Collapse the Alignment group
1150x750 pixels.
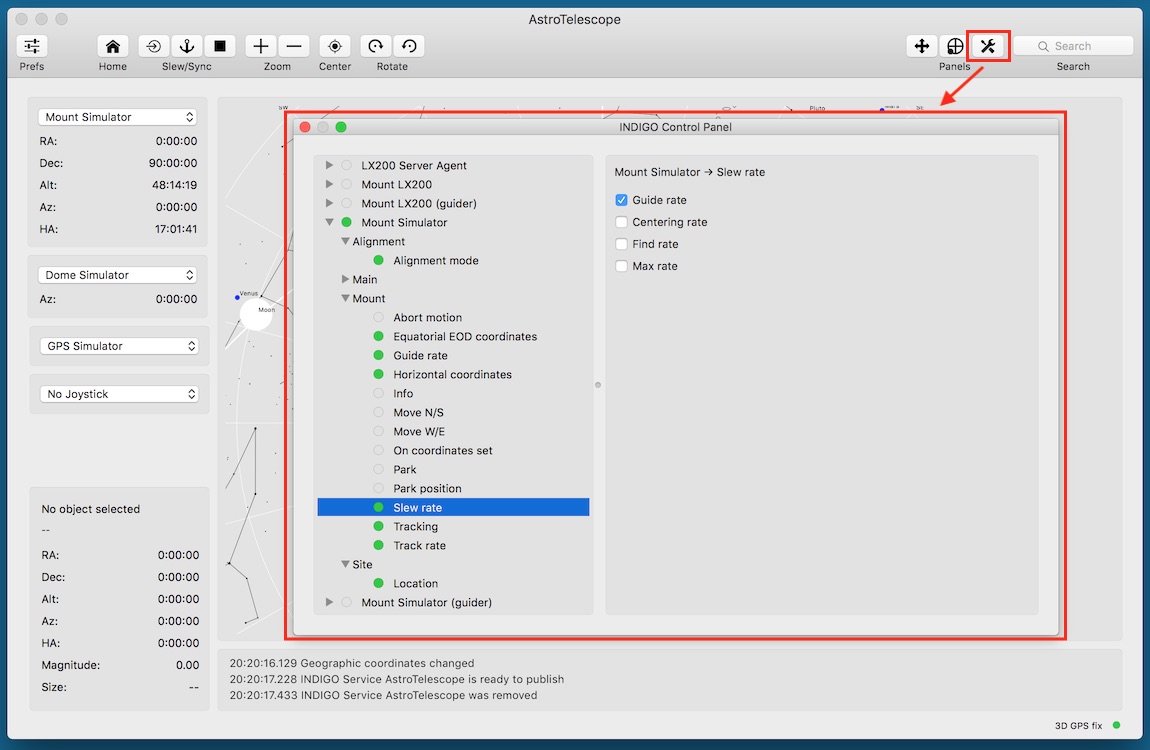(x=345, y=241)
